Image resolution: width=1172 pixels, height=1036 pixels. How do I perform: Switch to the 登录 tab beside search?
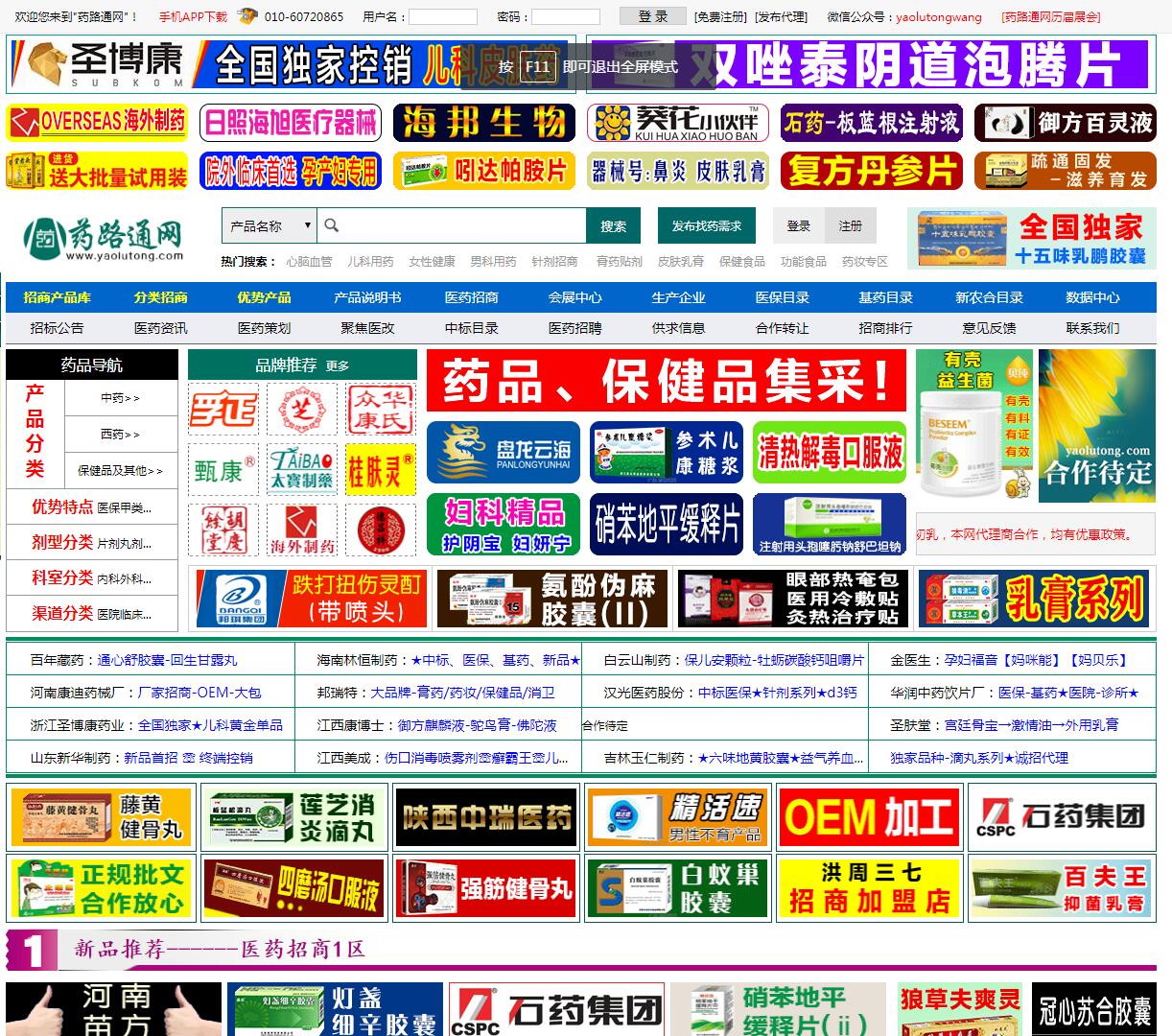[x=799, y=226]
